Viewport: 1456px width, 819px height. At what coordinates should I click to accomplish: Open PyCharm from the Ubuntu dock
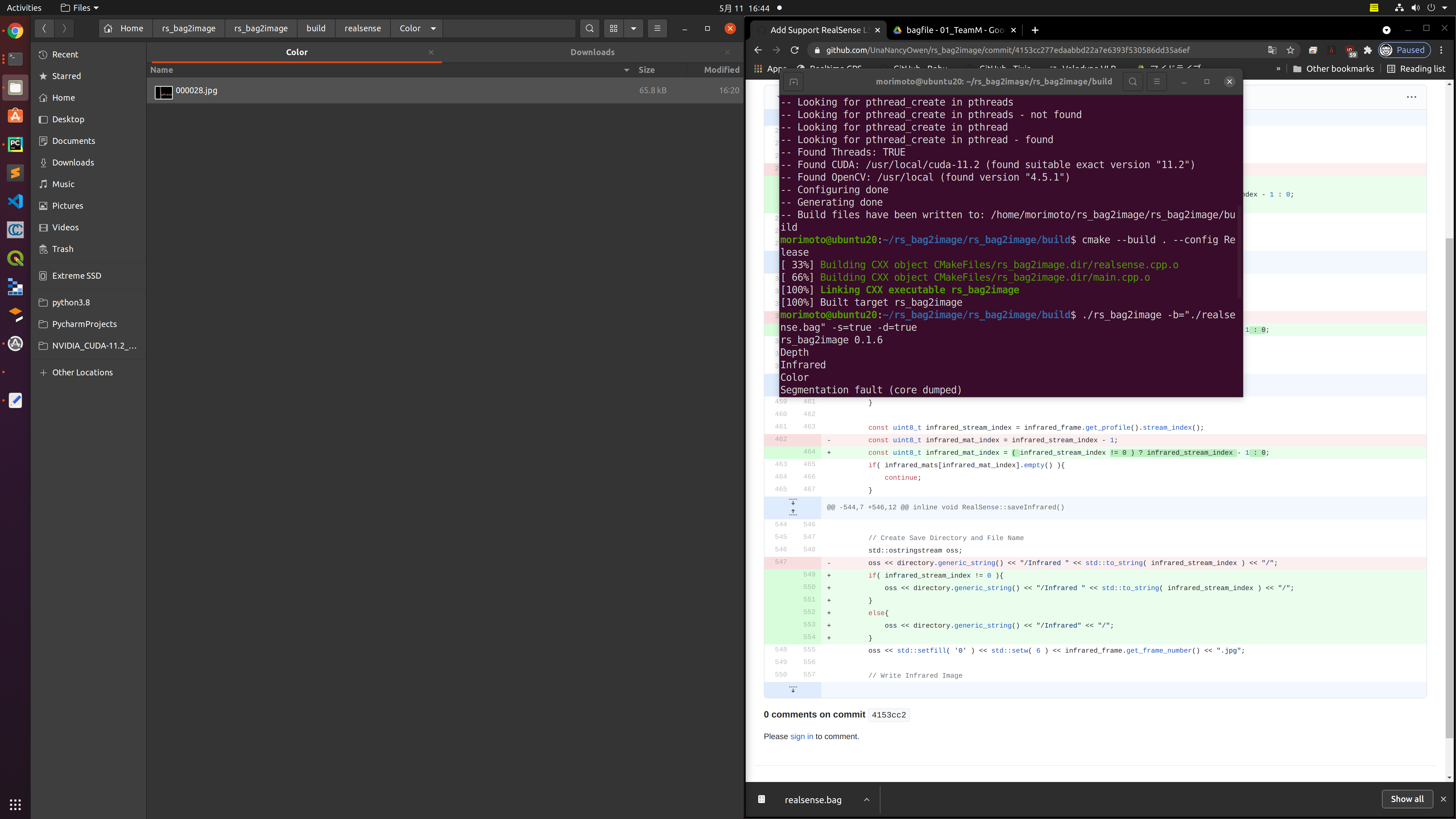pos(15,144)
